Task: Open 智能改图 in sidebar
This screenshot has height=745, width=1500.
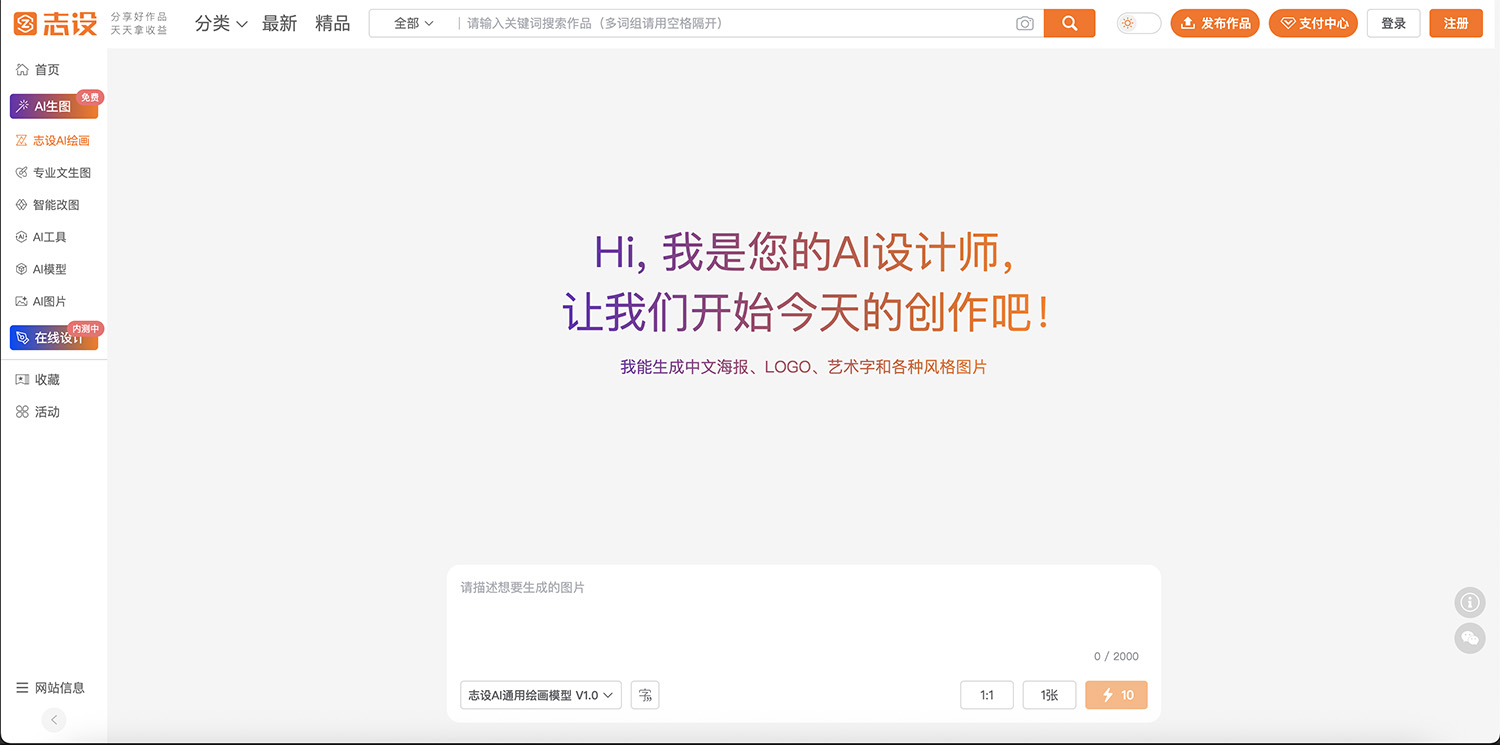Action: point(56,205)
